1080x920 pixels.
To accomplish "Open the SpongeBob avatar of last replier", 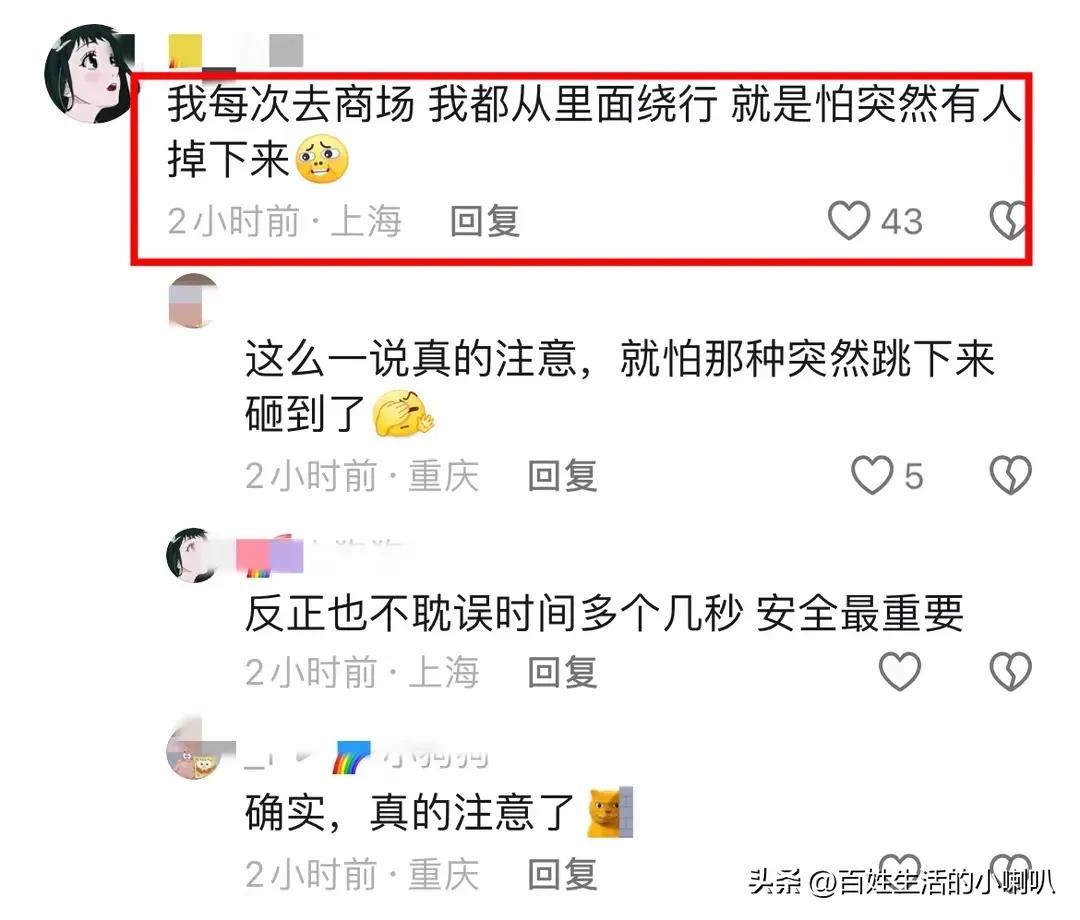I will pos(194,753).
